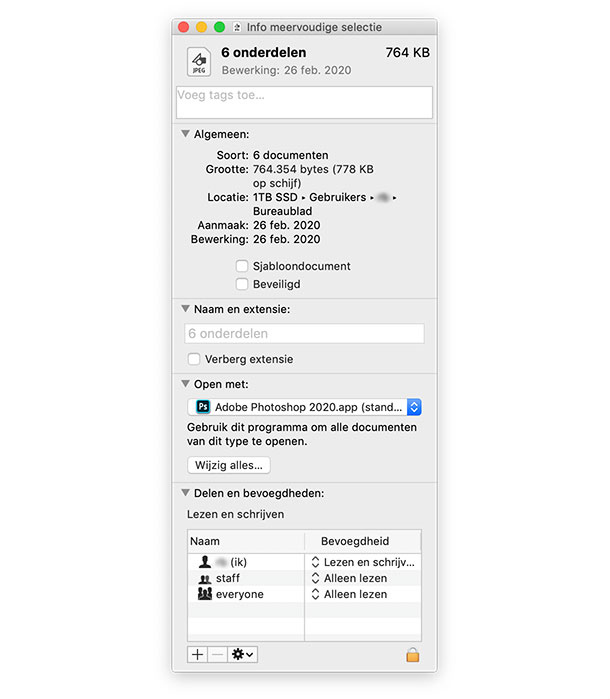610x699 pixels.
Task: Collapse the Algemeen section
Action: tap(185, 134)
